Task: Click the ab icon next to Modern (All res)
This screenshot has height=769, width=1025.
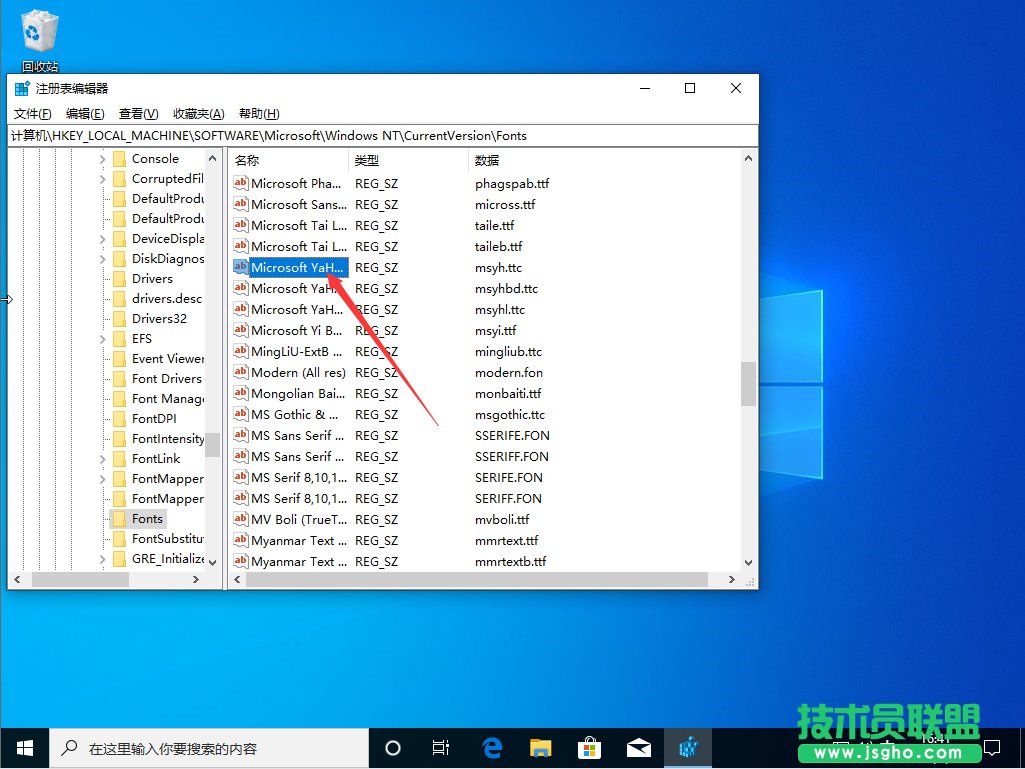Action: pos(240,372)
